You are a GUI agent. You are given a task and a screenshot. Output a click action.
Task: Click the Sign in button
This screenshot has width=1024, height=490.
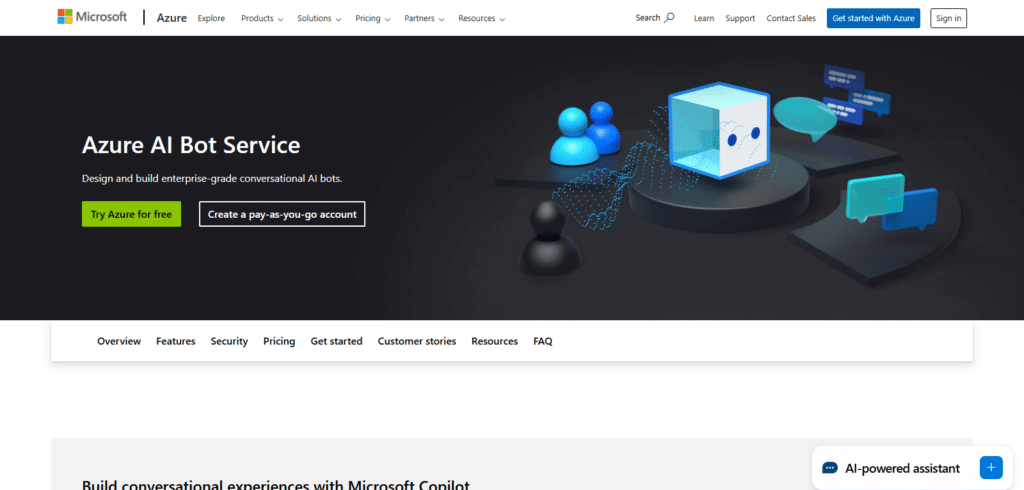click(x=948, y=18)
